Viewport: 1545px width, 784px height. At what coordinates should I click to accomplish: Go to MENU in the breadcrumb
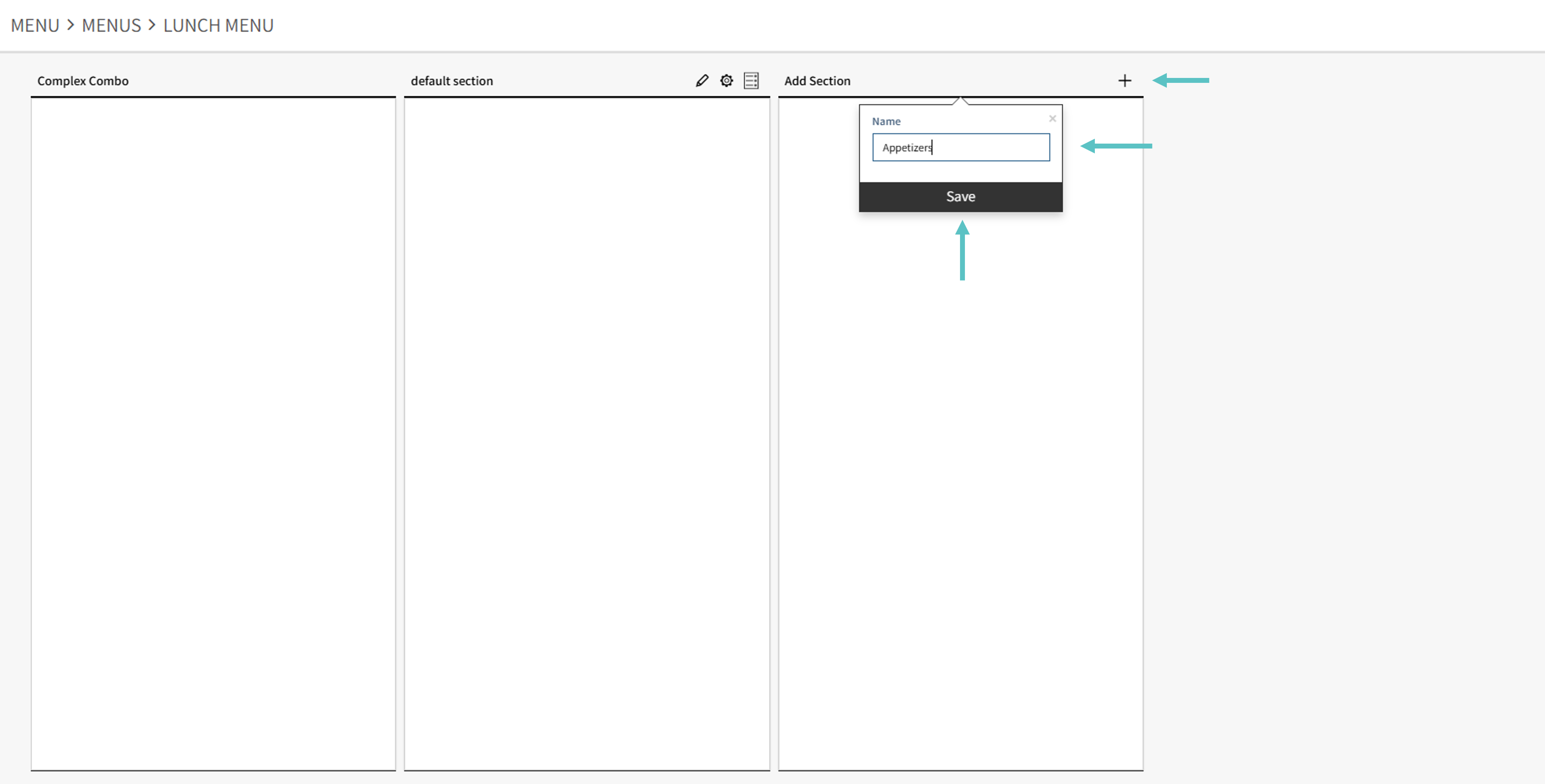(x=35, y=25)
